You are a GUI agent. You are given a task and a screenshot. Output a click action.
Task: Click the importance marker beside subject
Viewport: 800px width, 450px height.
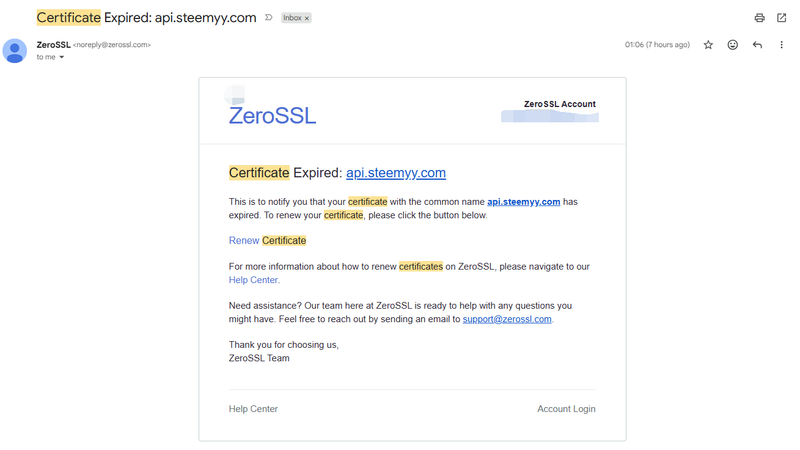[268, 18]
